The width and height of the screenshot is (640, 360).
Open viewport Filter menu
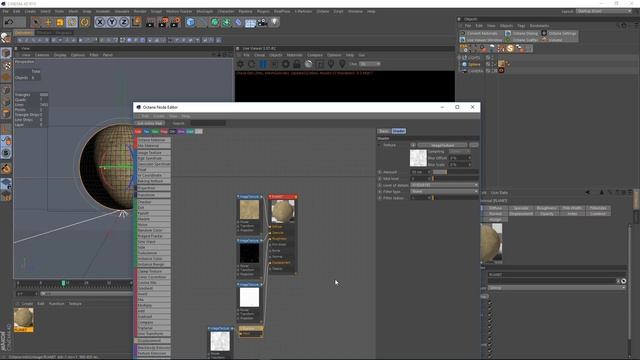click(x=94, y=55)
